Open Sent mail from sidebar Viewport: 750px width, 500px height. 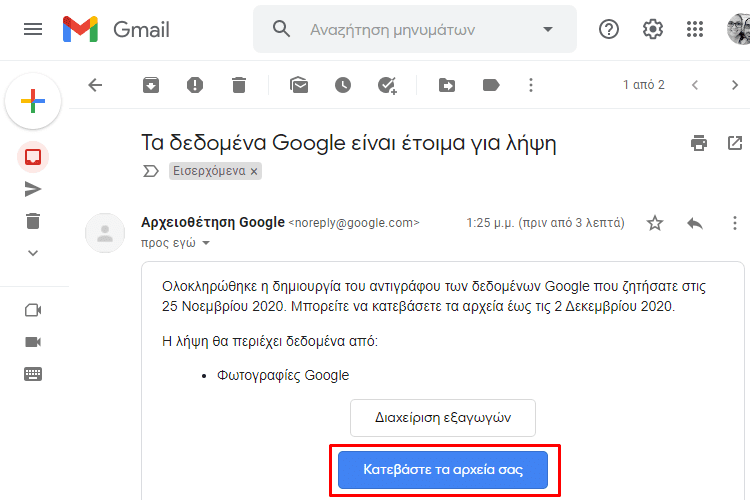click(33, 189)
